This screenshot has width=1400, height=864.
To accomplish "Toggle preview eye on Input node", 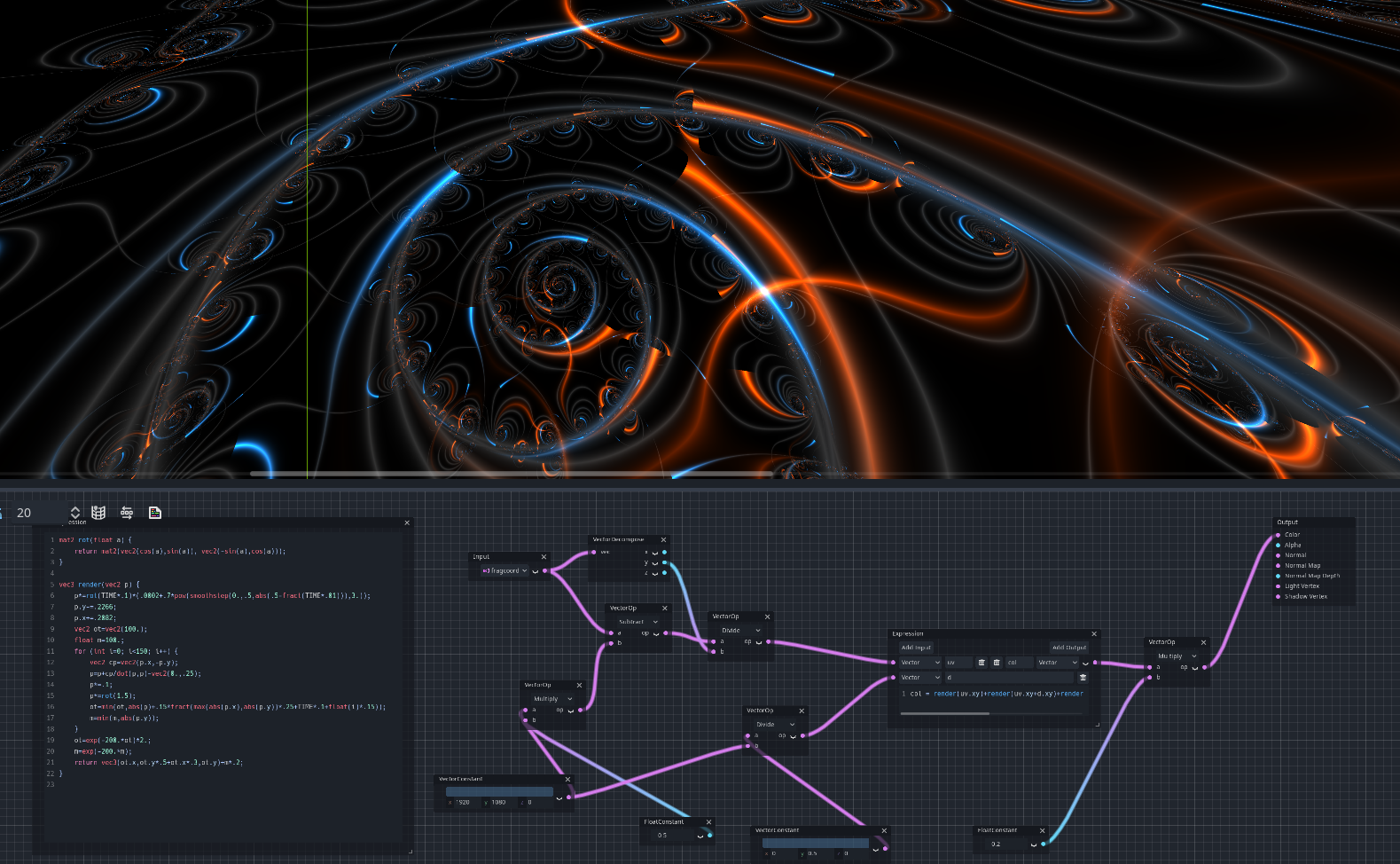I will (535, 571).
